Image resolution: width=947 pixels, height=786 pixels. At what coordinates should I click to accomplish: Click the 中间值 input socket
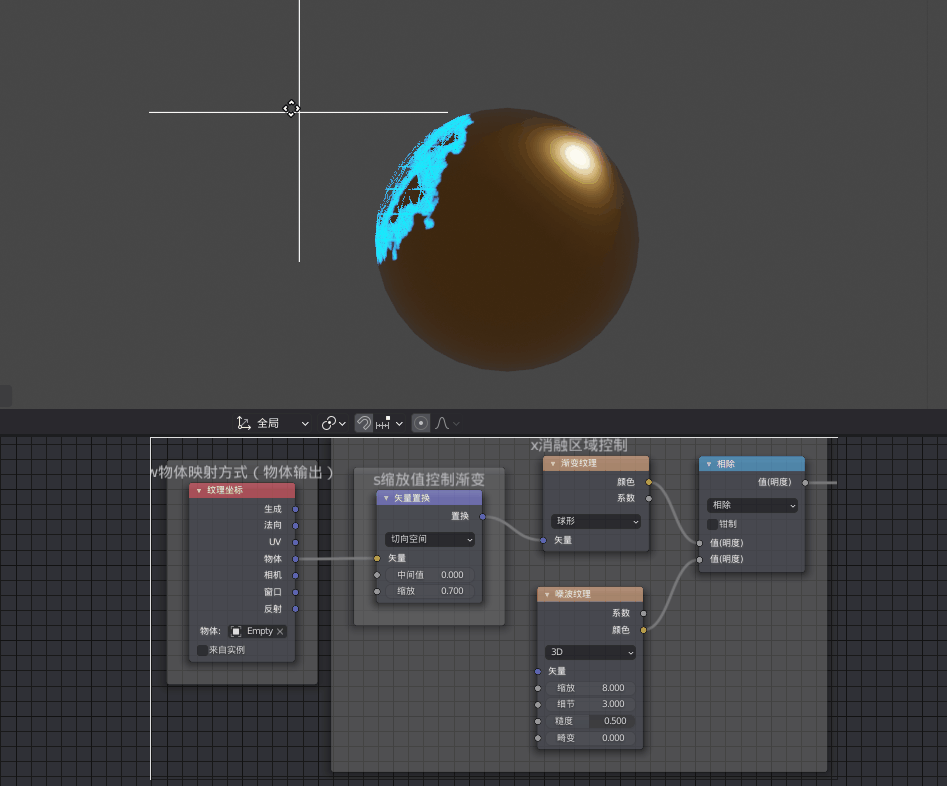[377, 575]
